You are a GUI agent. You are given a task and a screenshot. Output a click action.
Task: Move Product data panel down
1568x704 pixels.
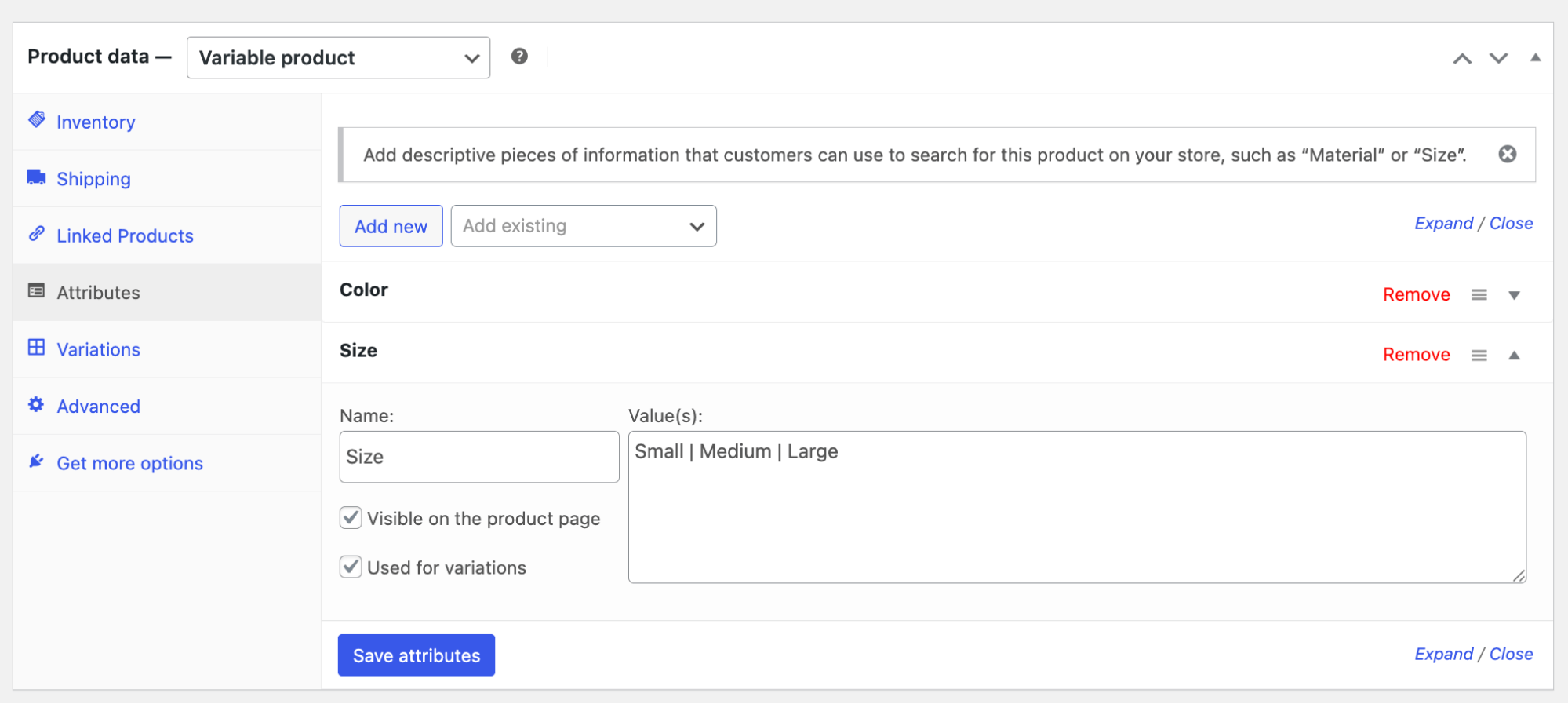[x=1499, y=59]
